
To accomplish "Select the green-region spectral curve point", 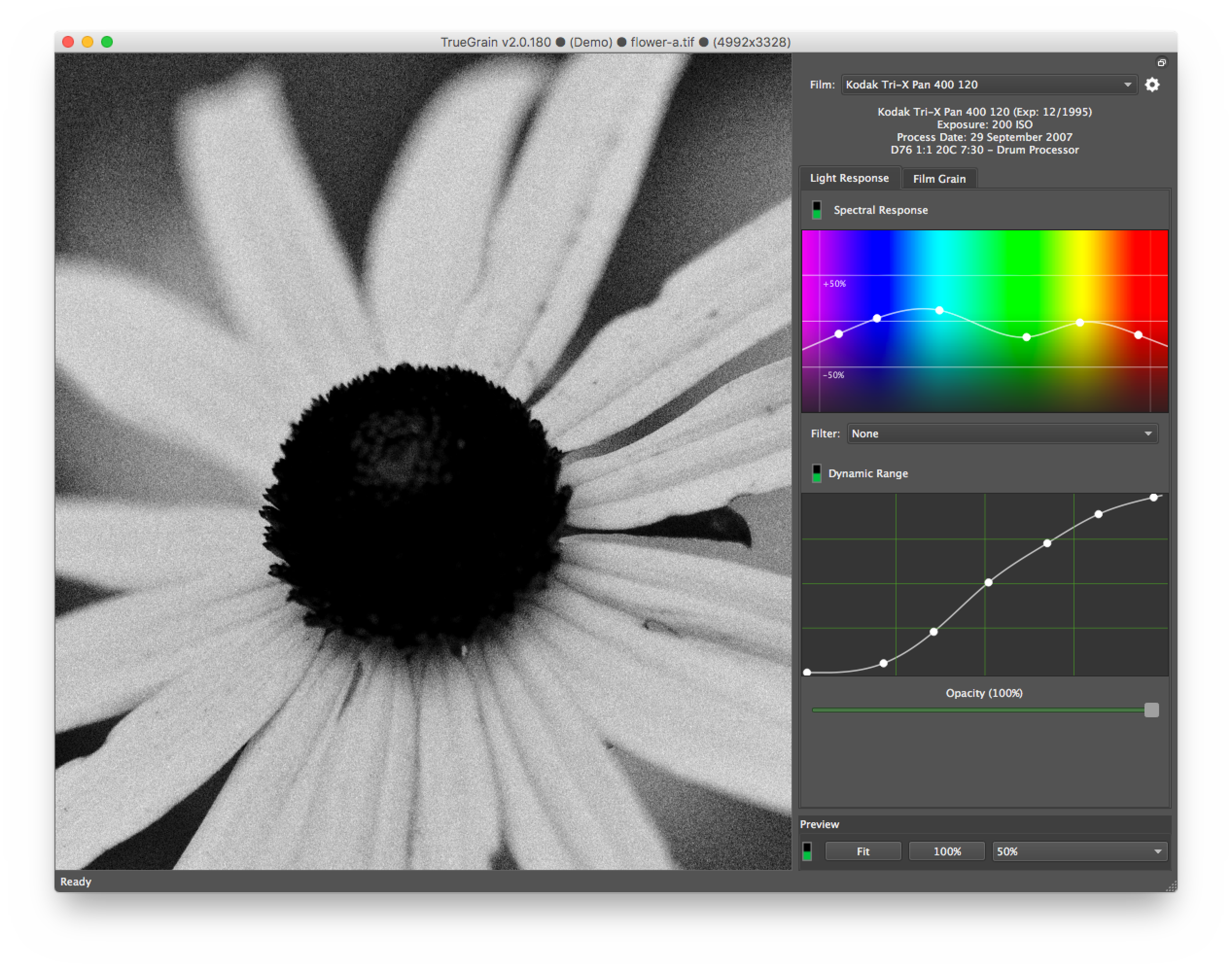I will (x=1026, y=337).
